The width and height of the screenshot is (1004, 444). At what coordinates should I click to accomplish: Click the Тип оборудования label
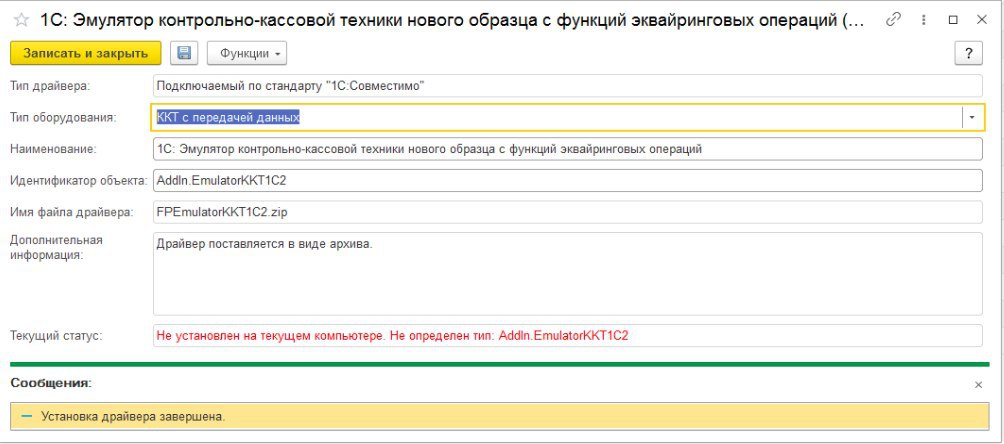[x=63, y=117]
